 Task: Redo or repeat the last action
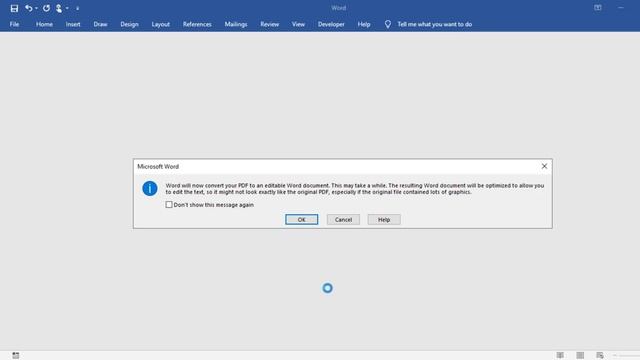point(46,8)
